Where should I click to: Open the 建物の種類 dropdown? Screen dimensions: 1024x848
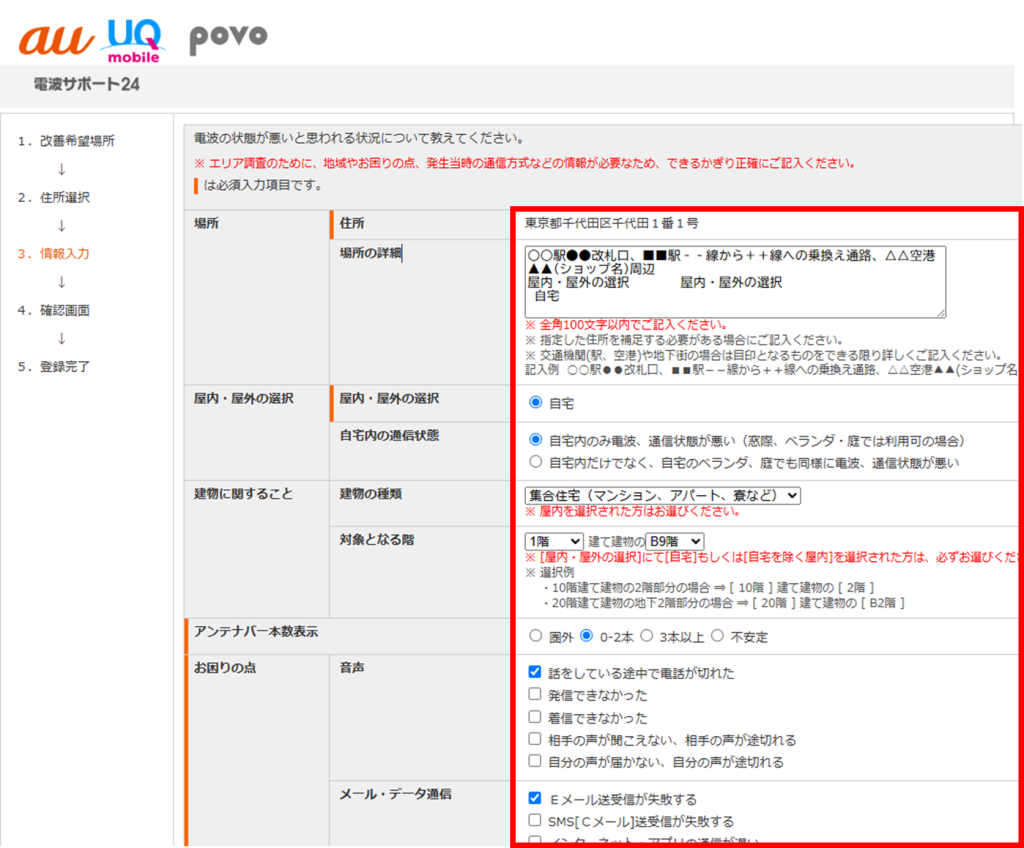pyautogui.click(x=662, y=496)
